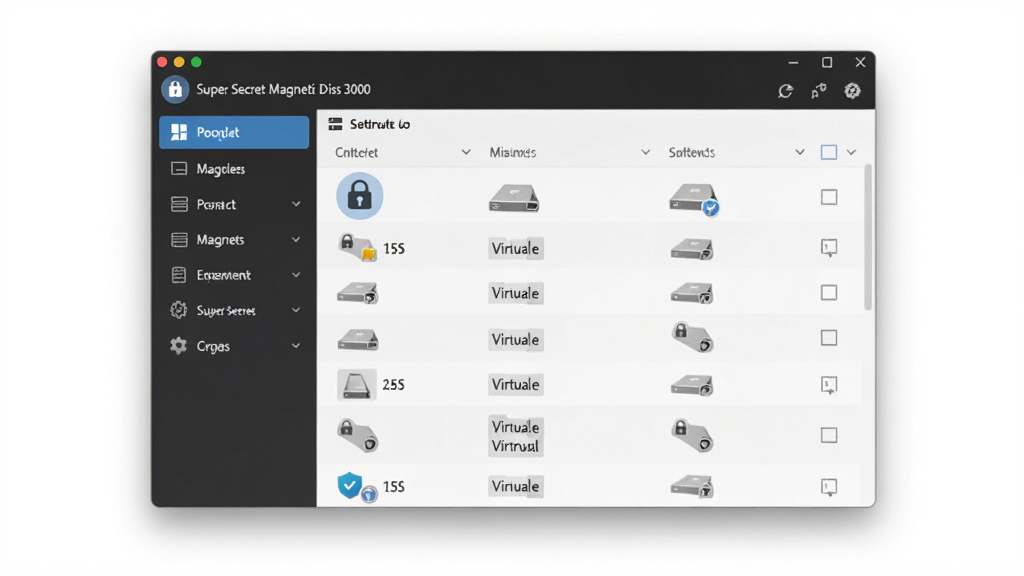Click the yellow minimize dot at top-left
This screenshot has width=1024, height=576.
[179, 62]
